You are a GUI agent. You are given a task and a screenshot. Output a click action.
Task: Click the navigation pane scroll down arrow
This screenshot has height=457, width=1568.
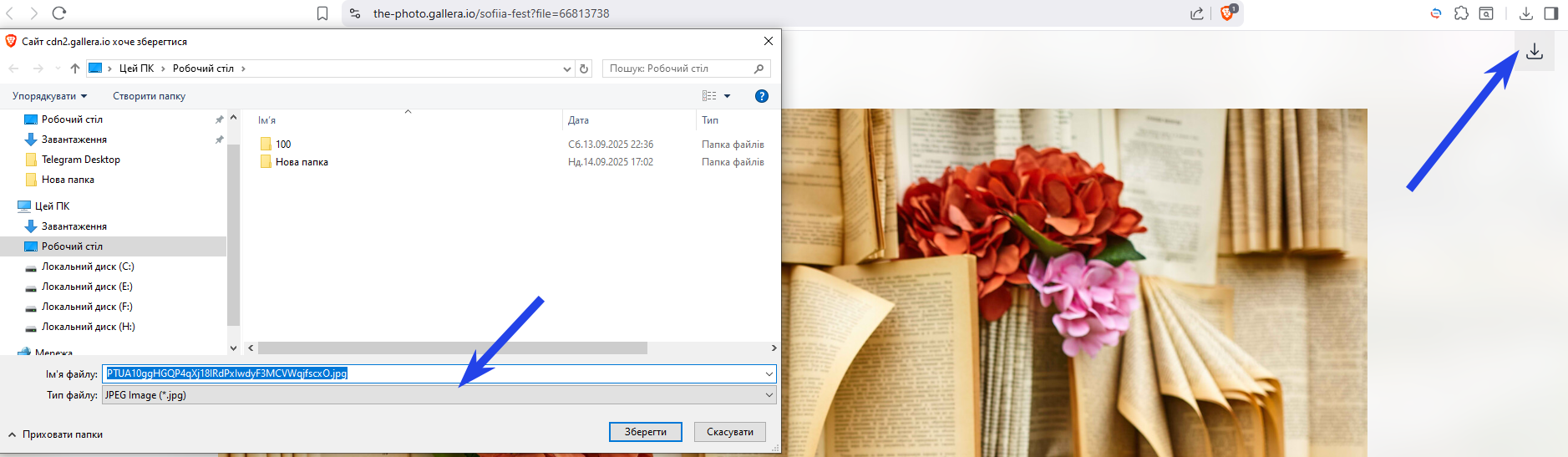[233, 348]
